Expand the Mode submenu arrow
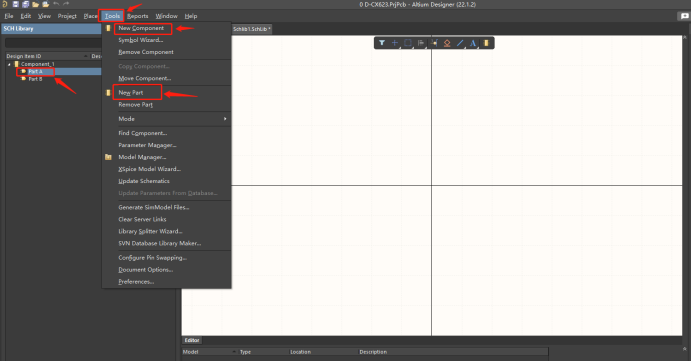 tap(225, 119)
